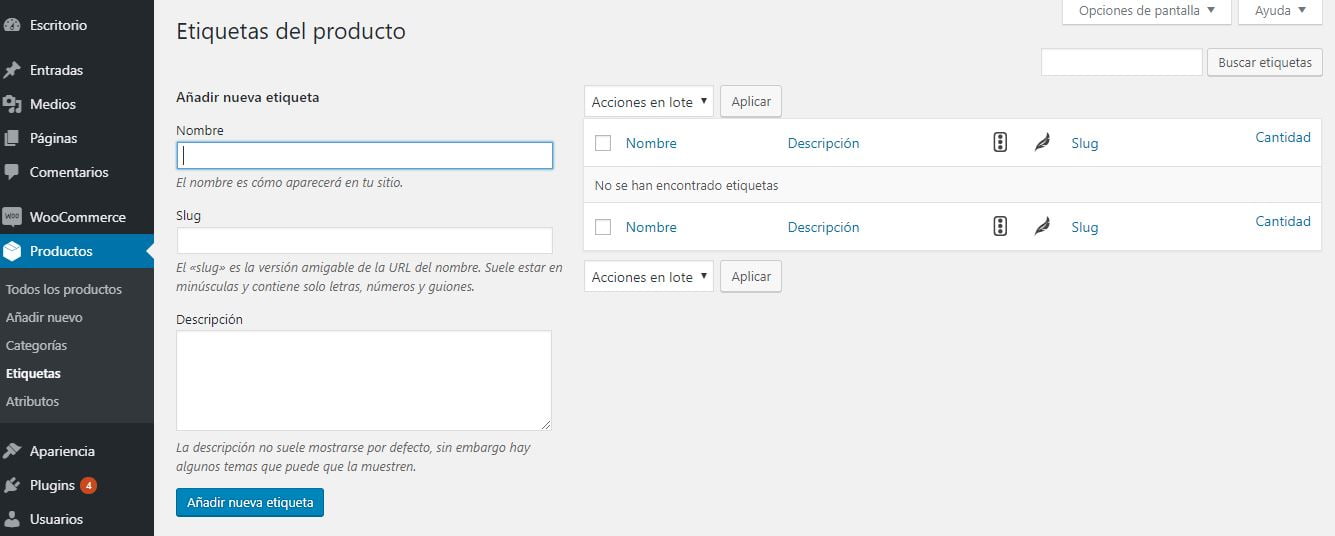
Task: Click the Comentarios speech bubble icon
Action: coord(12,172)
